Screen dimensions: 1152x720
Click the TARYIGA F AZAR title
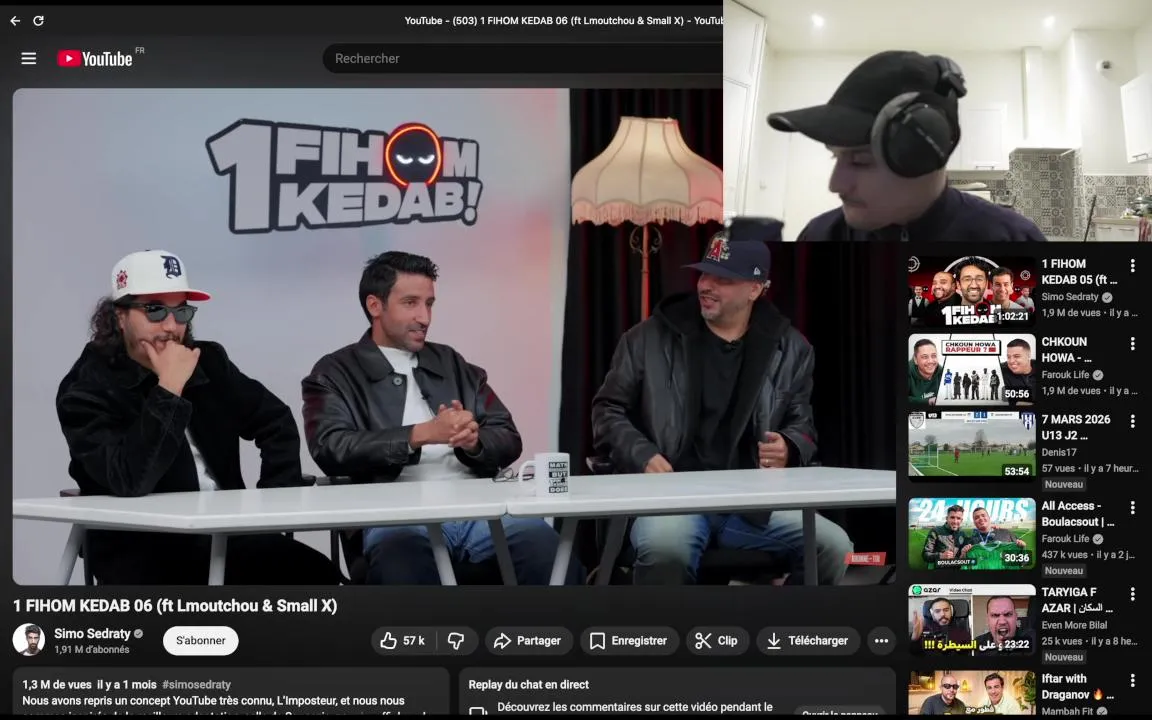[x=1077, y=600]
